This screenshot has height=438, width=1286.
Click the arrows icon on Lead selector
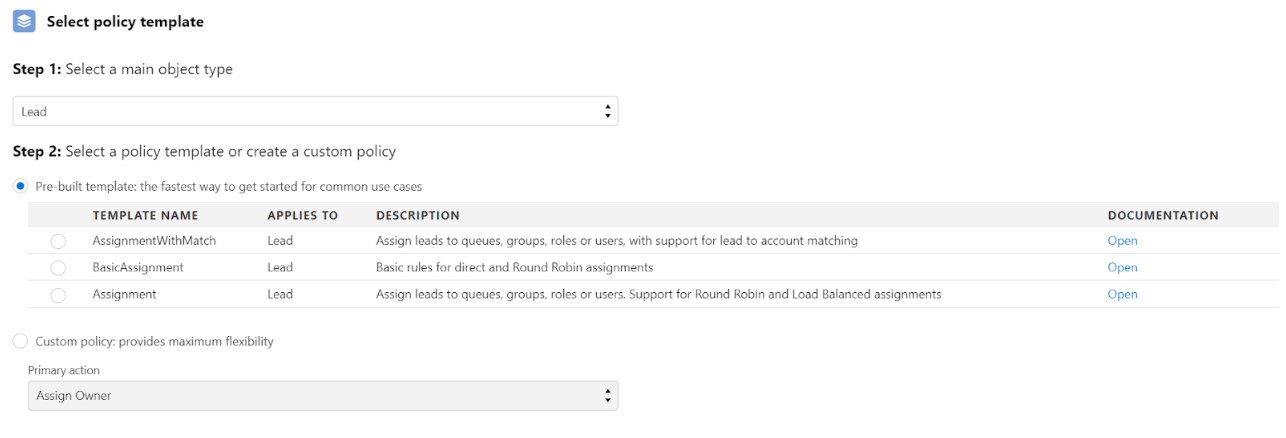607,111
